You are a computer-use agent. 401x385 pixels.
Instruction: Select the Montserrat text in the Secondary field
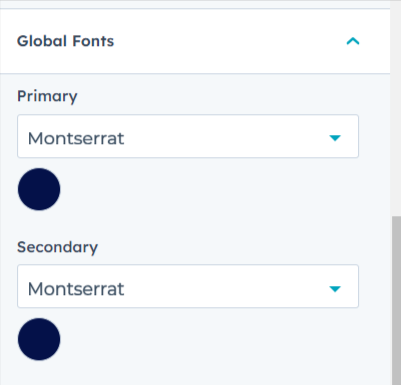(76, 289)
